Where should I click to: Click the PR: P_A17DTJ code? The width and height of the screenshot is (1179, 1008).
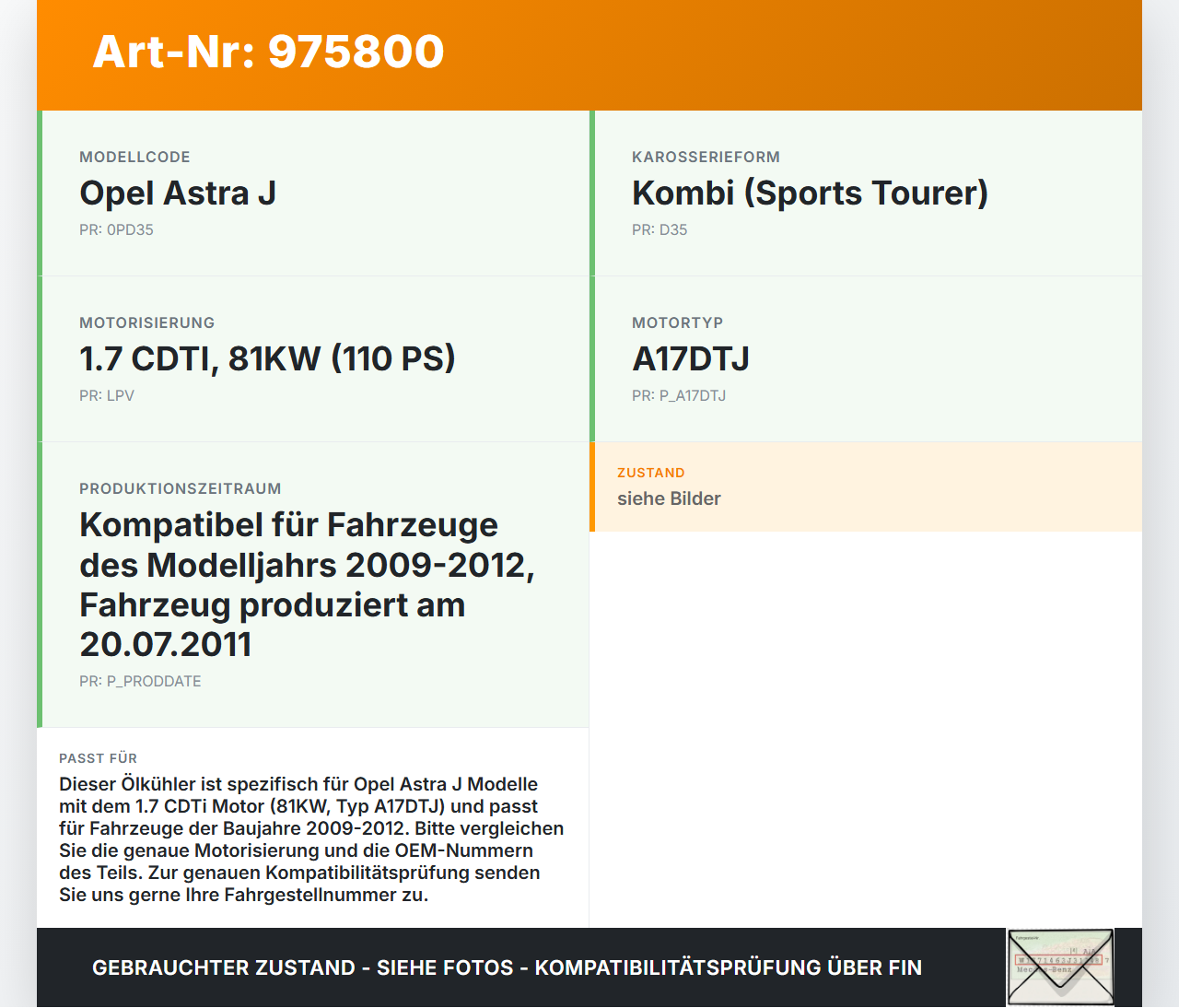679,395
